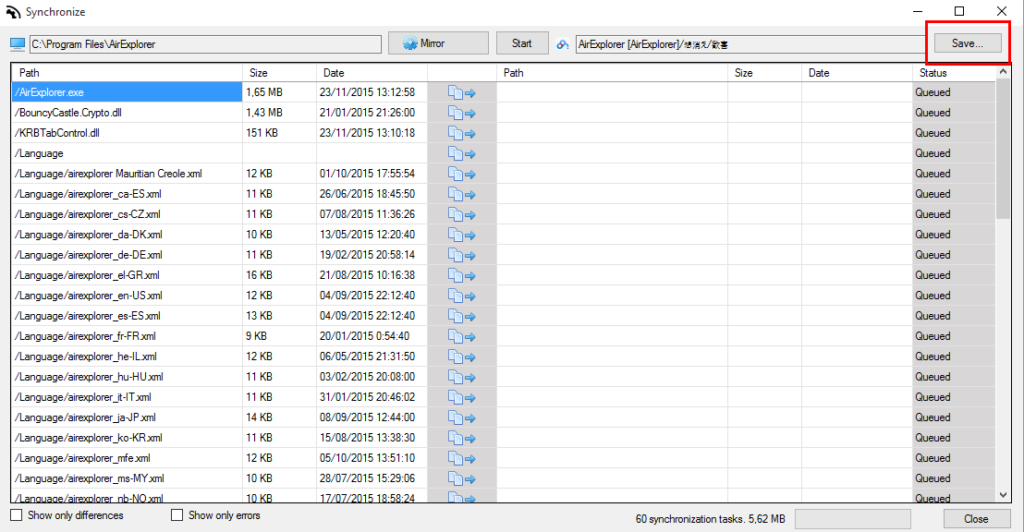Click the copy icon for airexplorer Mauritian Creole.xml
This screenshot has height=532, width=1024.
(462, 174)
